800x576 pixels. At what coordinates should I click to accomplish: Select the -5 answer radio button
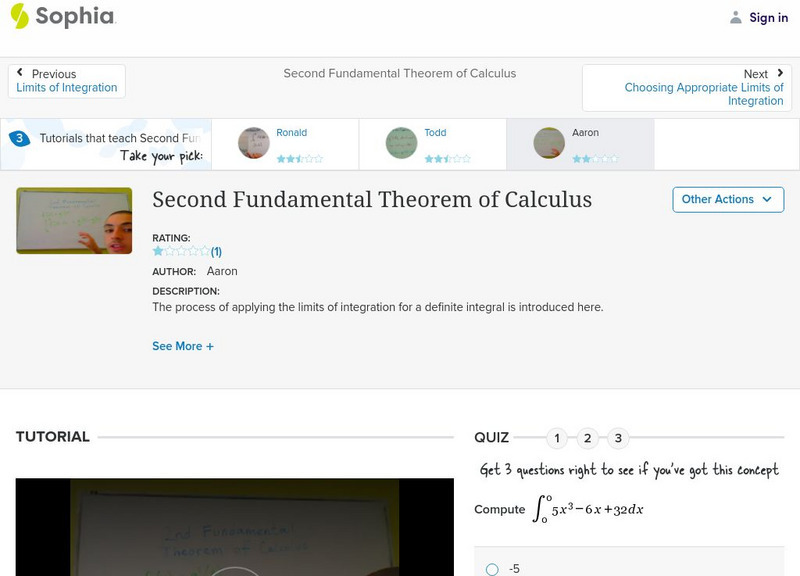[x=492, y=569]
